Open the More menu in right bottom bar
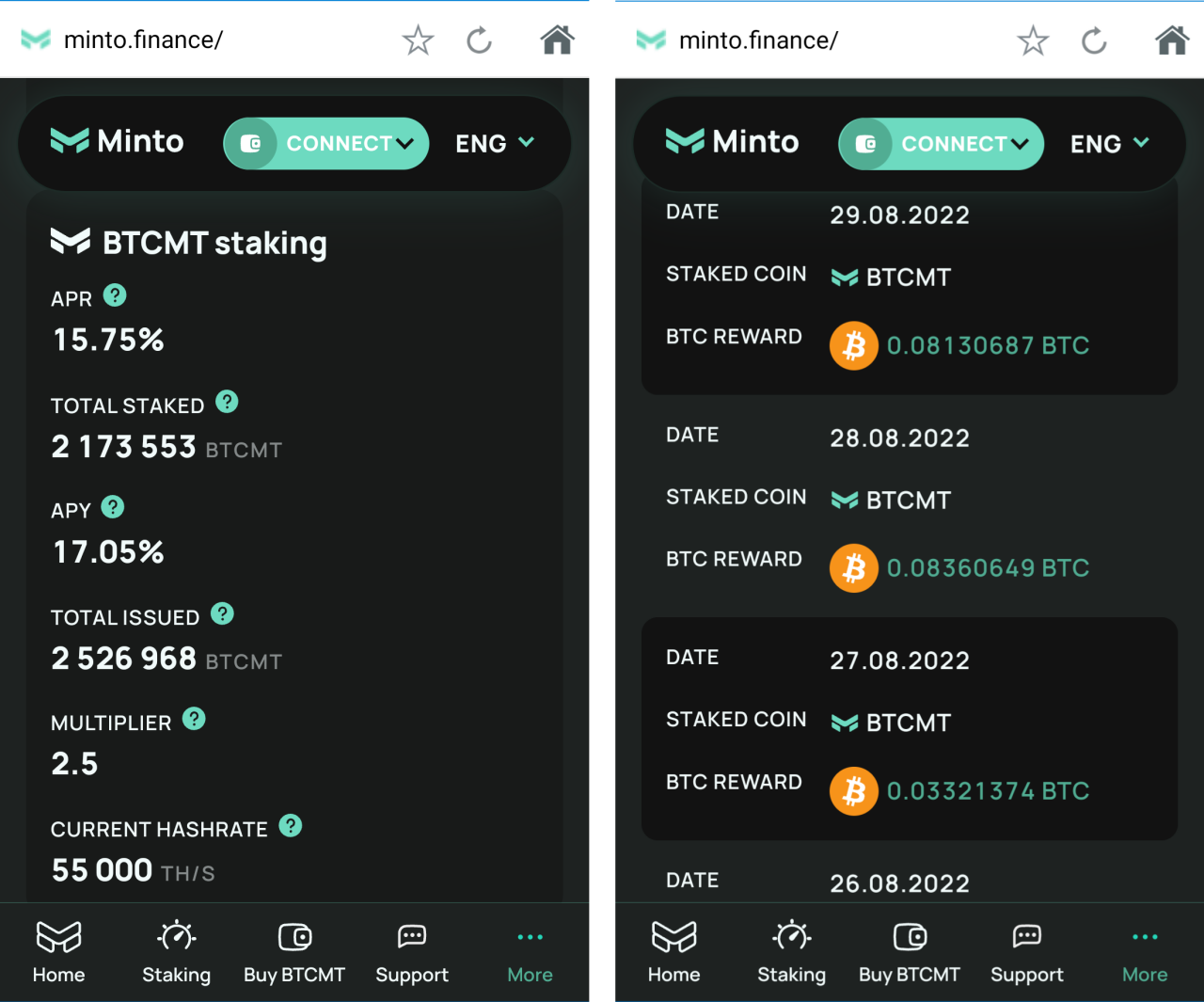 1145,951
